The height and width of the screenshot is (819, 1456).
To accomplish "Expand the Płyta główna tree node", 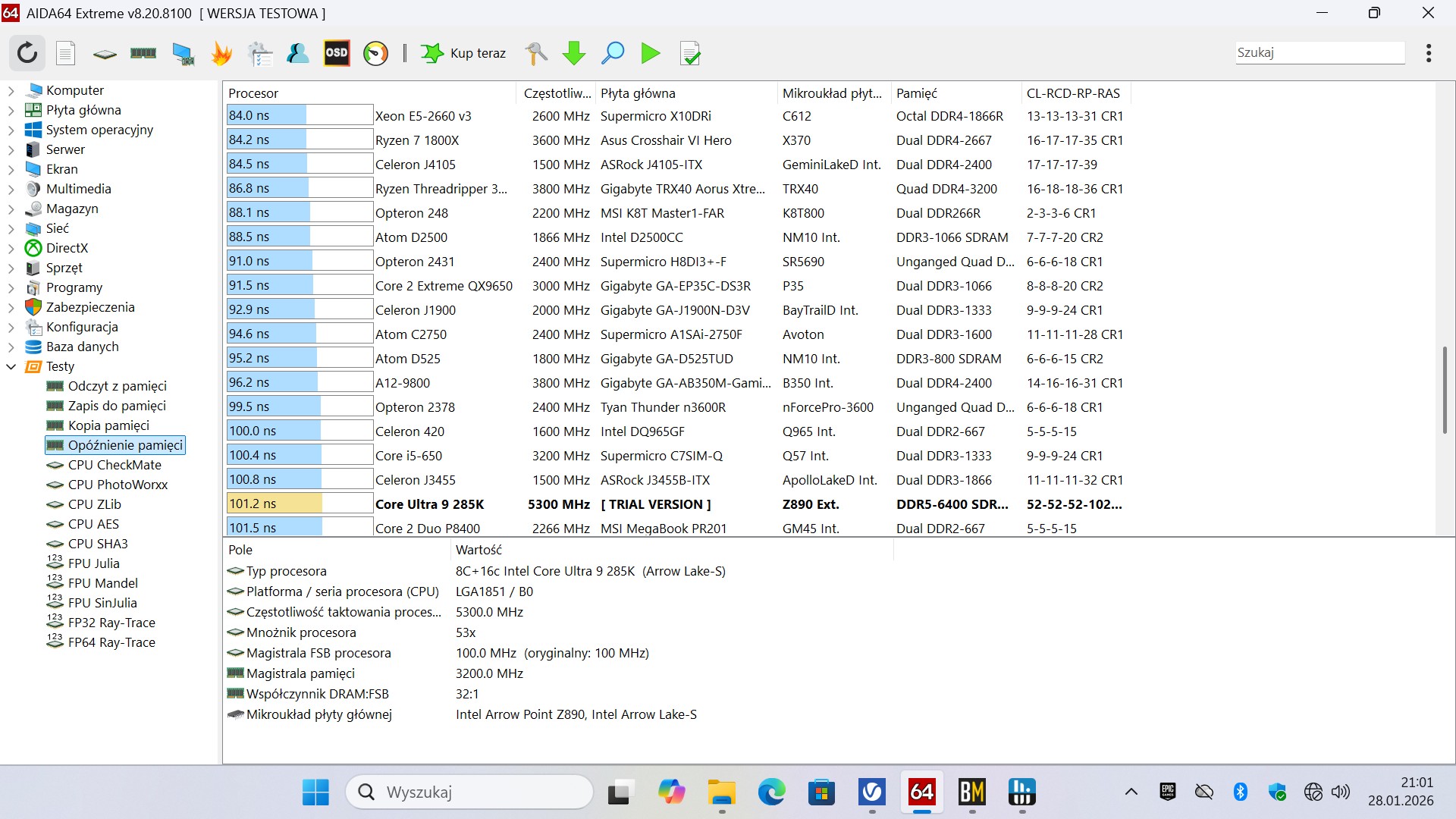I will click(x=11, y=111).
